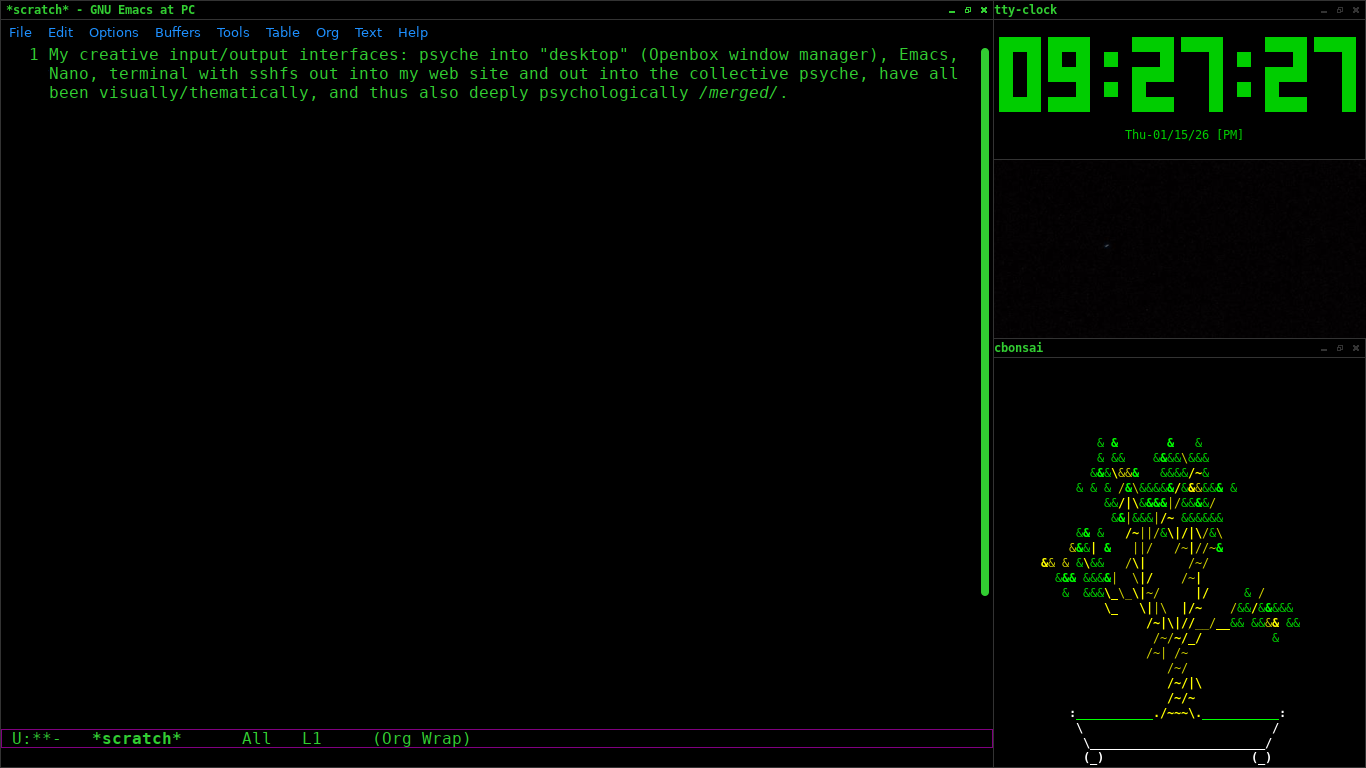
Task: Click the "U:**-" status in mode line
Action: click(x=37, y=739)
